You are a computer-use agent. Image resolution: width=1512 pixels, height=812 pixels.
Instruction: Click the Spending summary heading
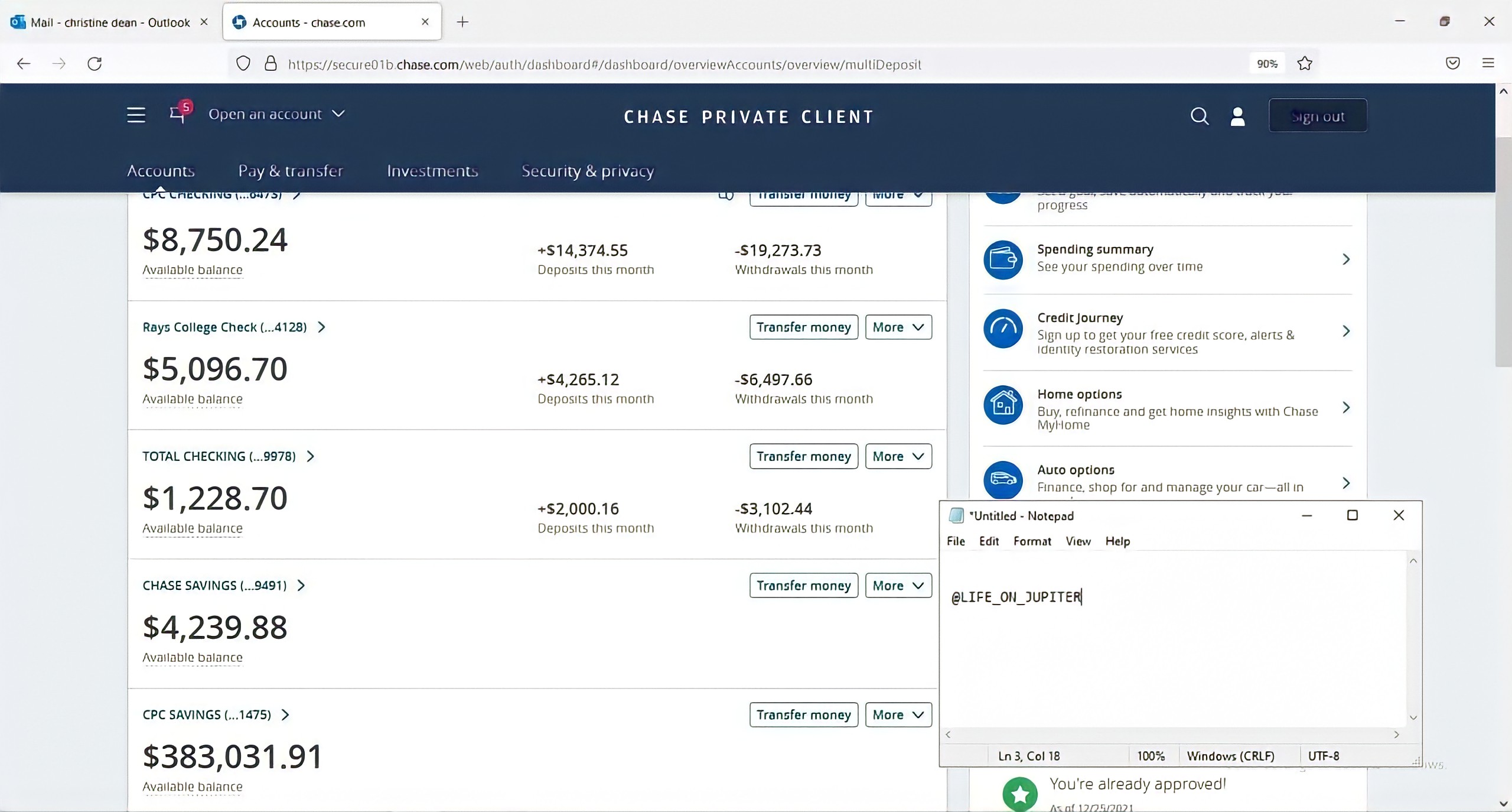click(x=1095, y=249)
